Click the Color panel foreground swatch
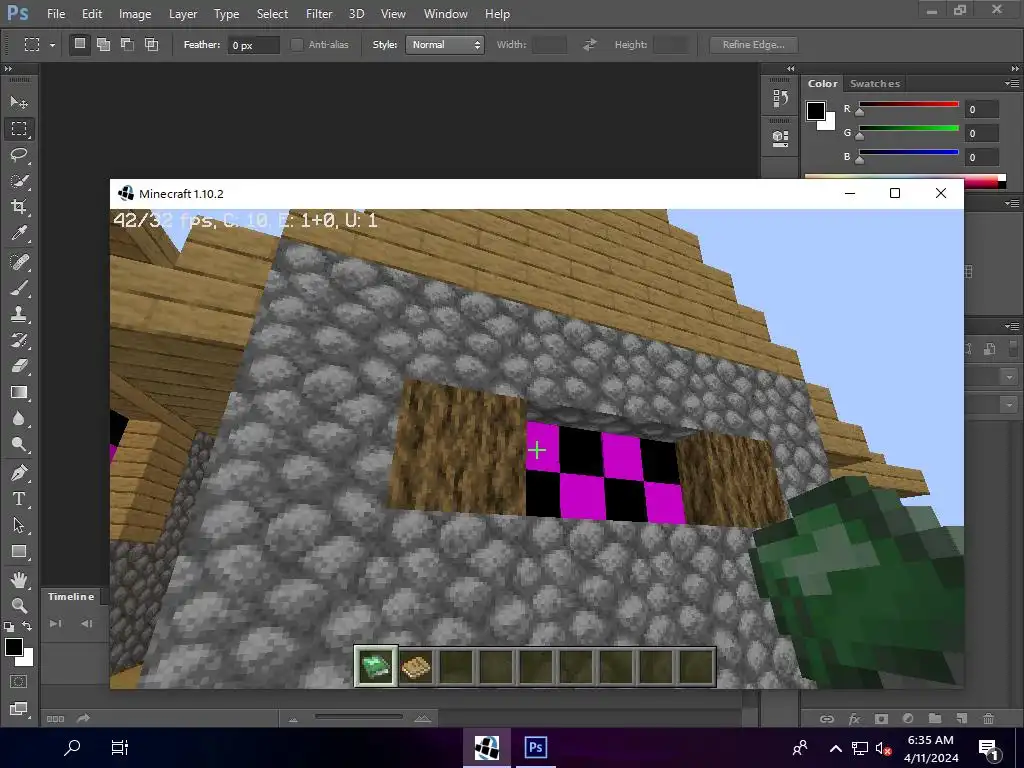1024x768 pixels. 816,111
